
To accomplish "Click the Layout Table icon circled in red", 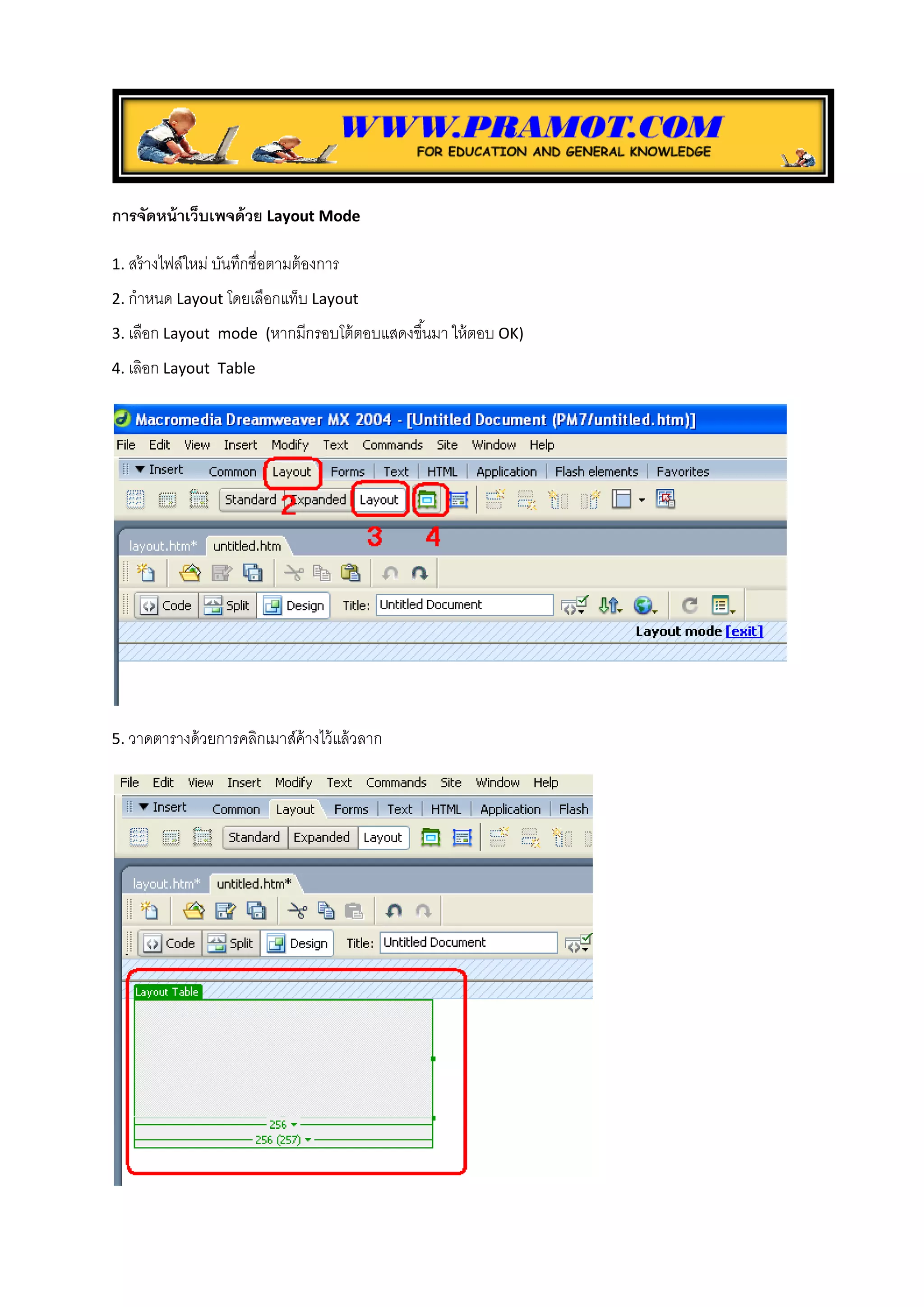I will pyautogui.click(x=427, y=500).
